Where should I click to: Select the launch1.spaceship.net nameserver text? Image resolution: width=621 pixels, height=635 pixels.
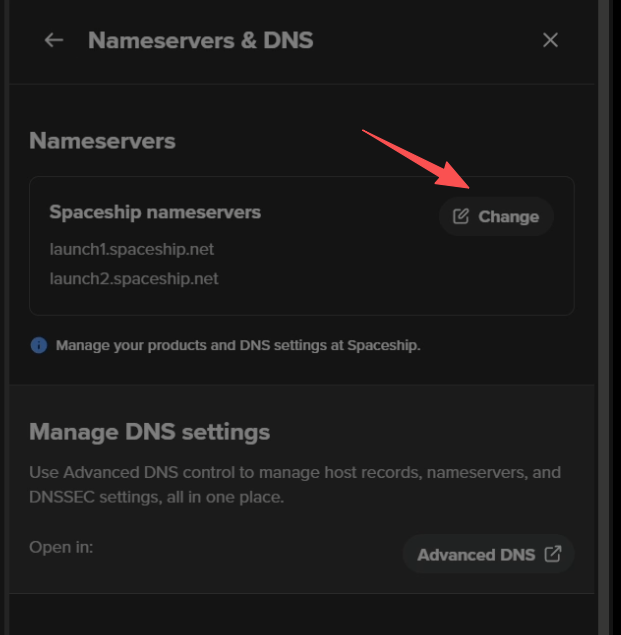point(132,248)
